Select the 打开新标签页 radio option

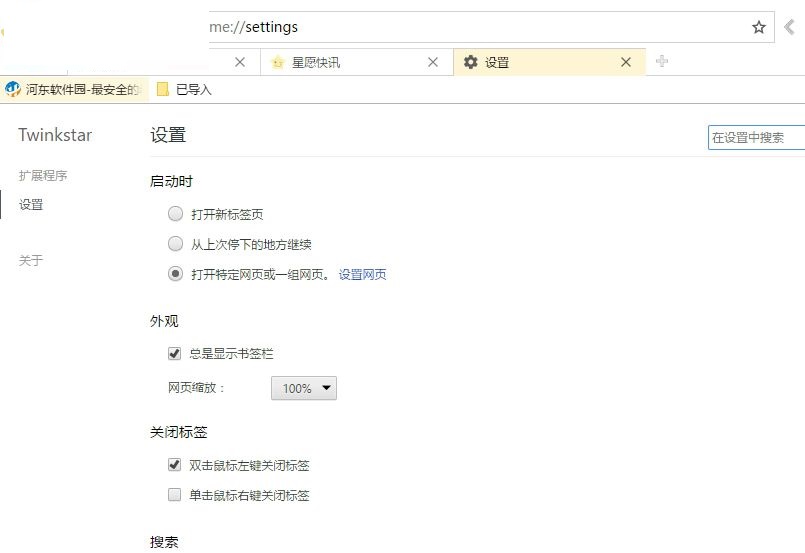click(x=176, y=214)
